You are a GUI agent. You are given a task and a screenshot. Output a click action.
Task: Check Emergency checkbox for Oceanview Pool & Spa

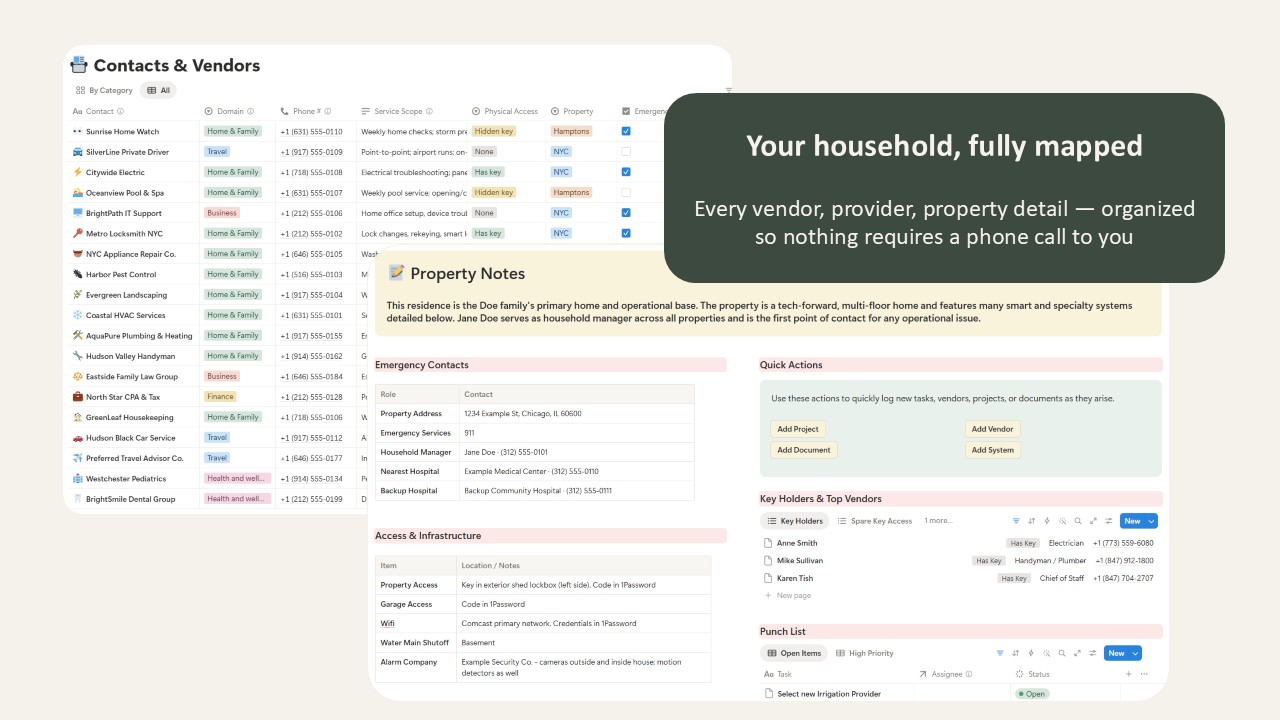point(626,192)
